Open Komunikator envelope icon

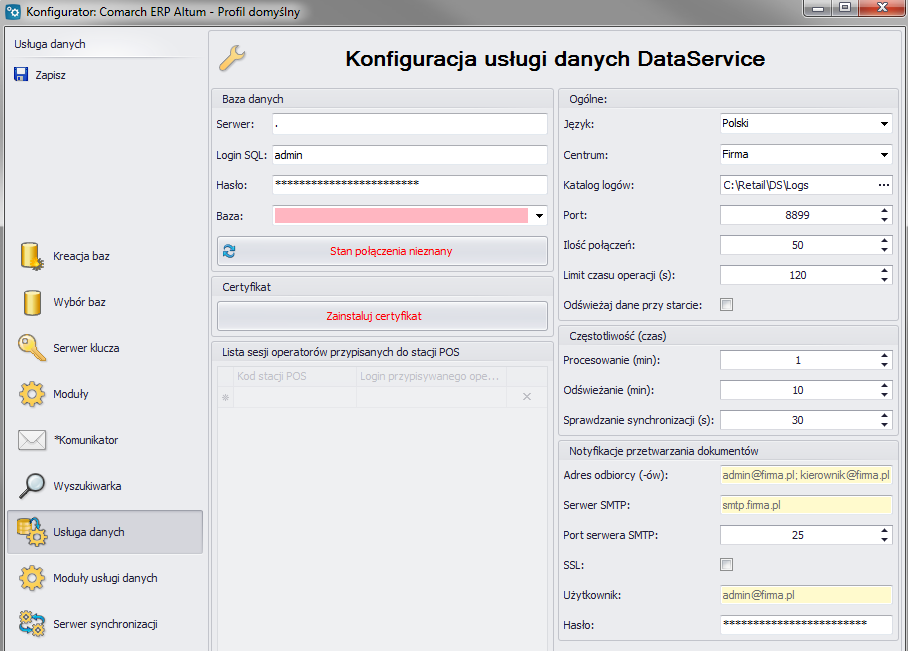coord(31,440)
